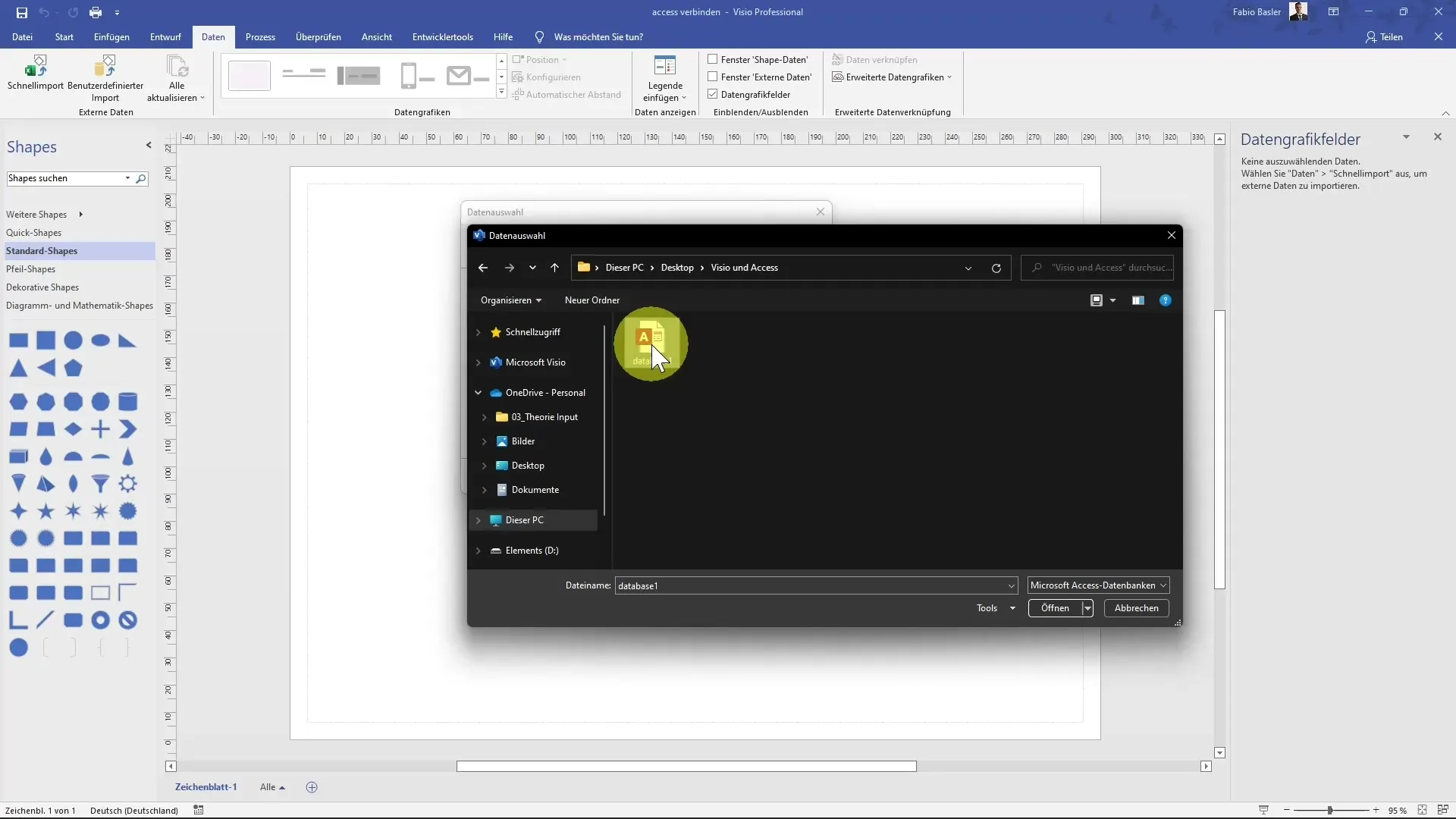Expand the data graphics gallery list
Image resolution: width=1456 pixels, height=819 pixels.
click(x=501, y=92)
